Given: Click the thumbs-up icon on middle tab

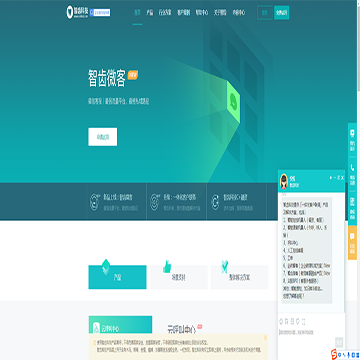Looking at the screenshot, I should 167,267.
